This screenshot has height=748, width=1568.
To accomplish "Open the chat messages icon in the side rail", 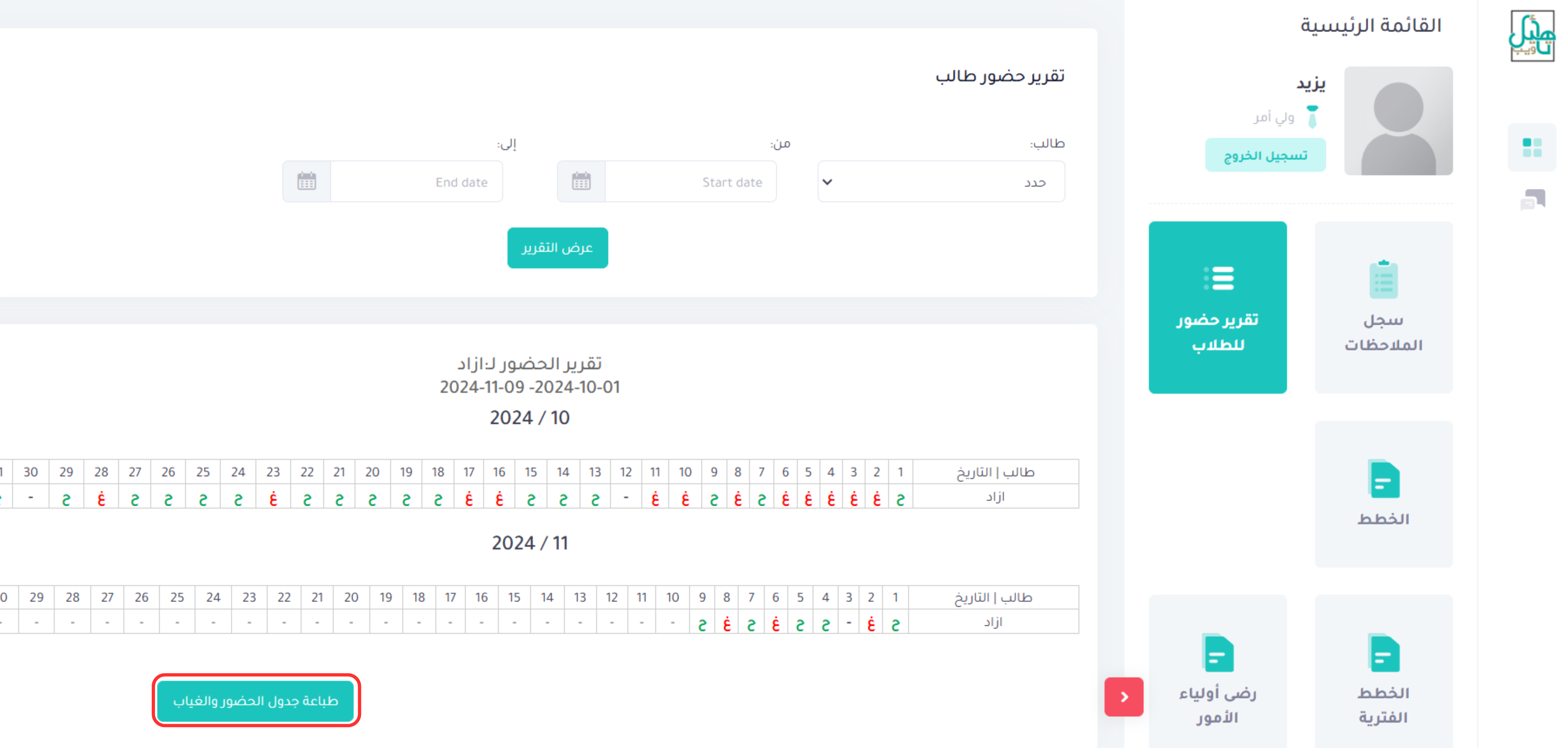I will 1532,200.
